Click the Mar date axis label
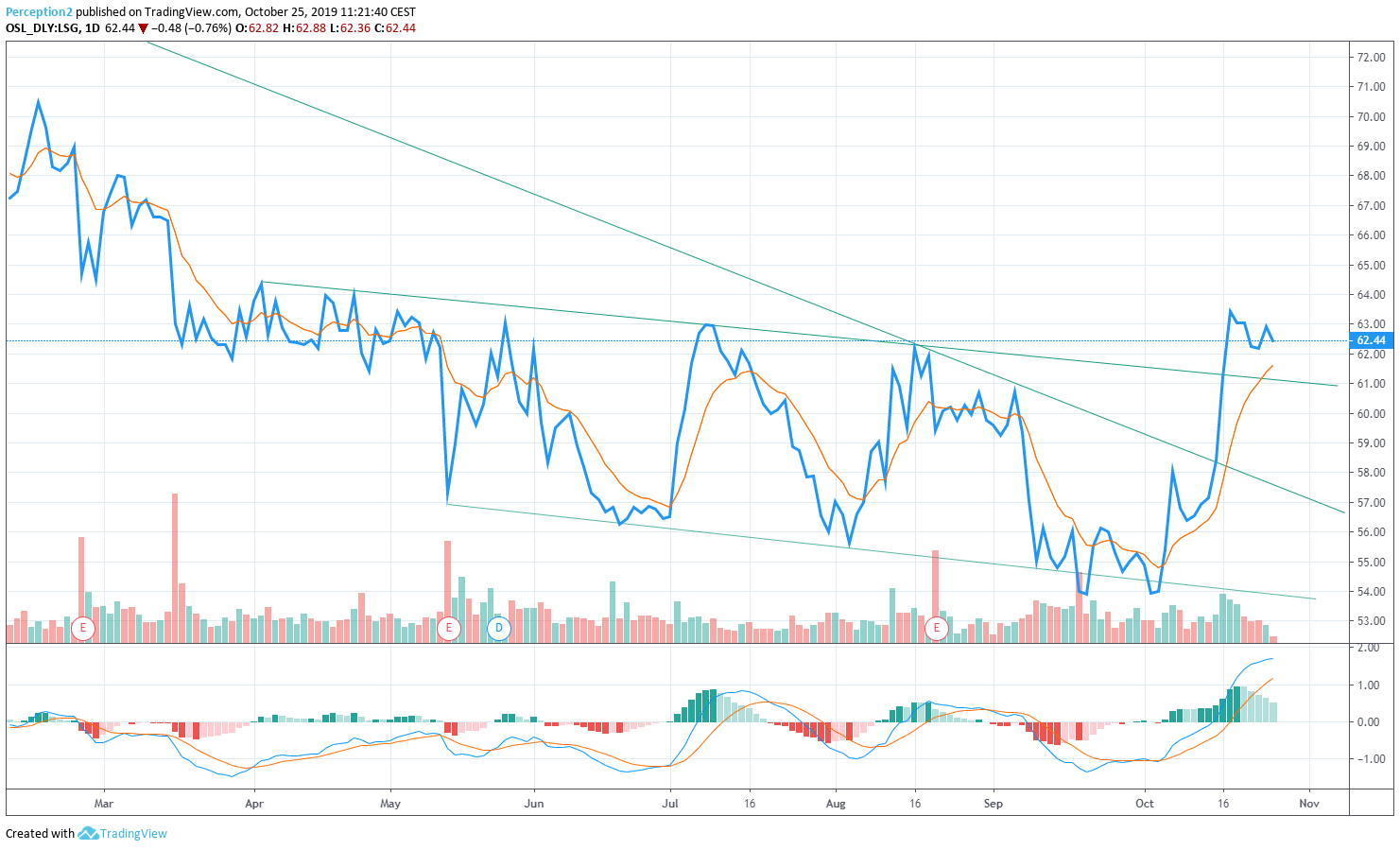1400x850 pixels. pyautogui.click(x=104, y=804)
